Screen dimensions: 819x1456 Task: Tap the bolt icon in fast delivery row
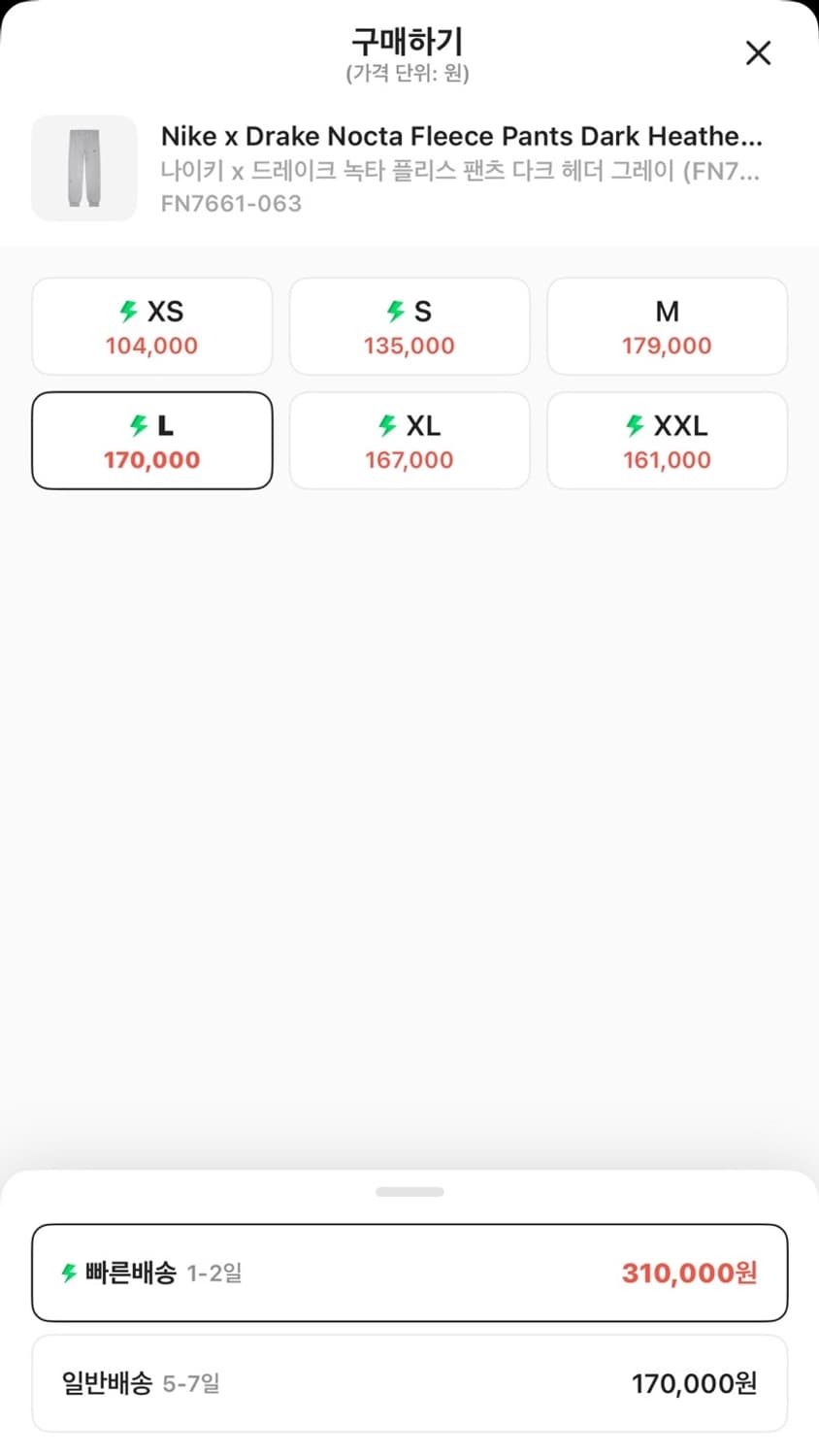click(x=69, y=1273)
